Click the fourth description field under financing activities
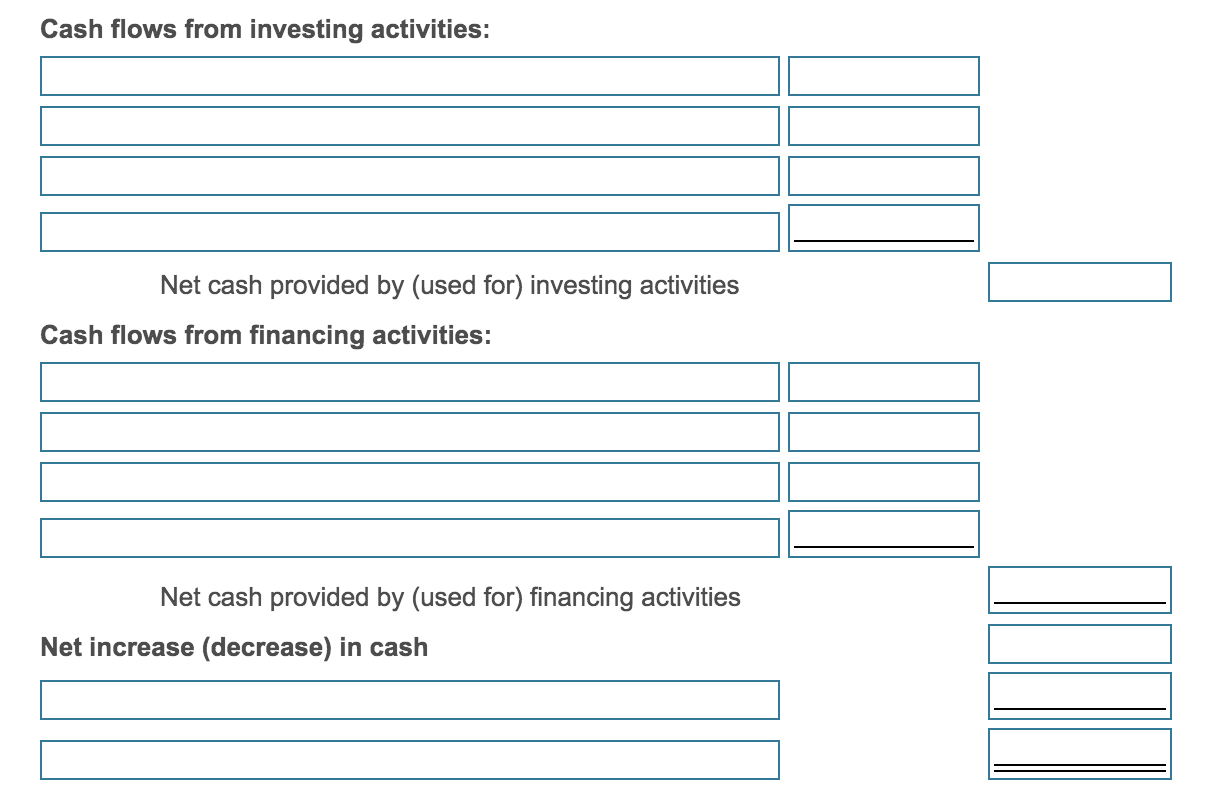The height and width of the screenshot is (798, 1228). click(x=410, y=536)
